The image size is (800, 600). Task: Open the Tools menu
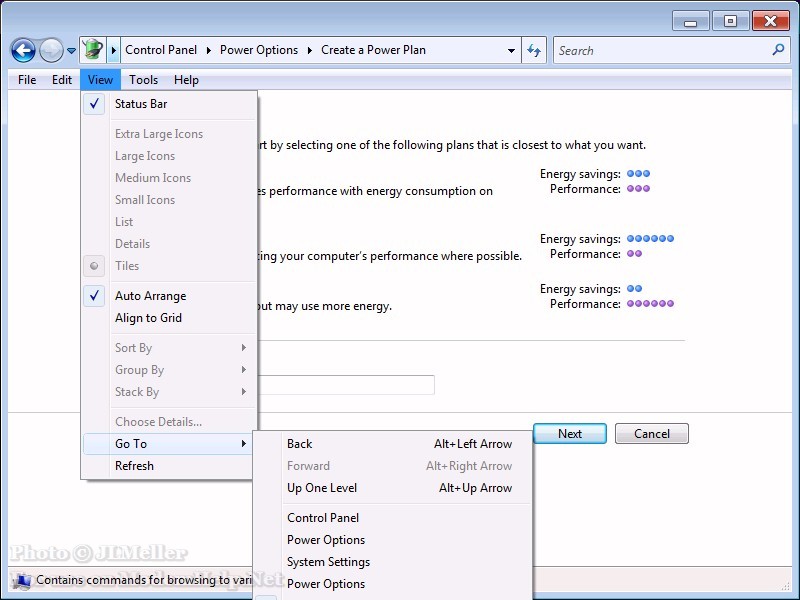click(143, 80)
